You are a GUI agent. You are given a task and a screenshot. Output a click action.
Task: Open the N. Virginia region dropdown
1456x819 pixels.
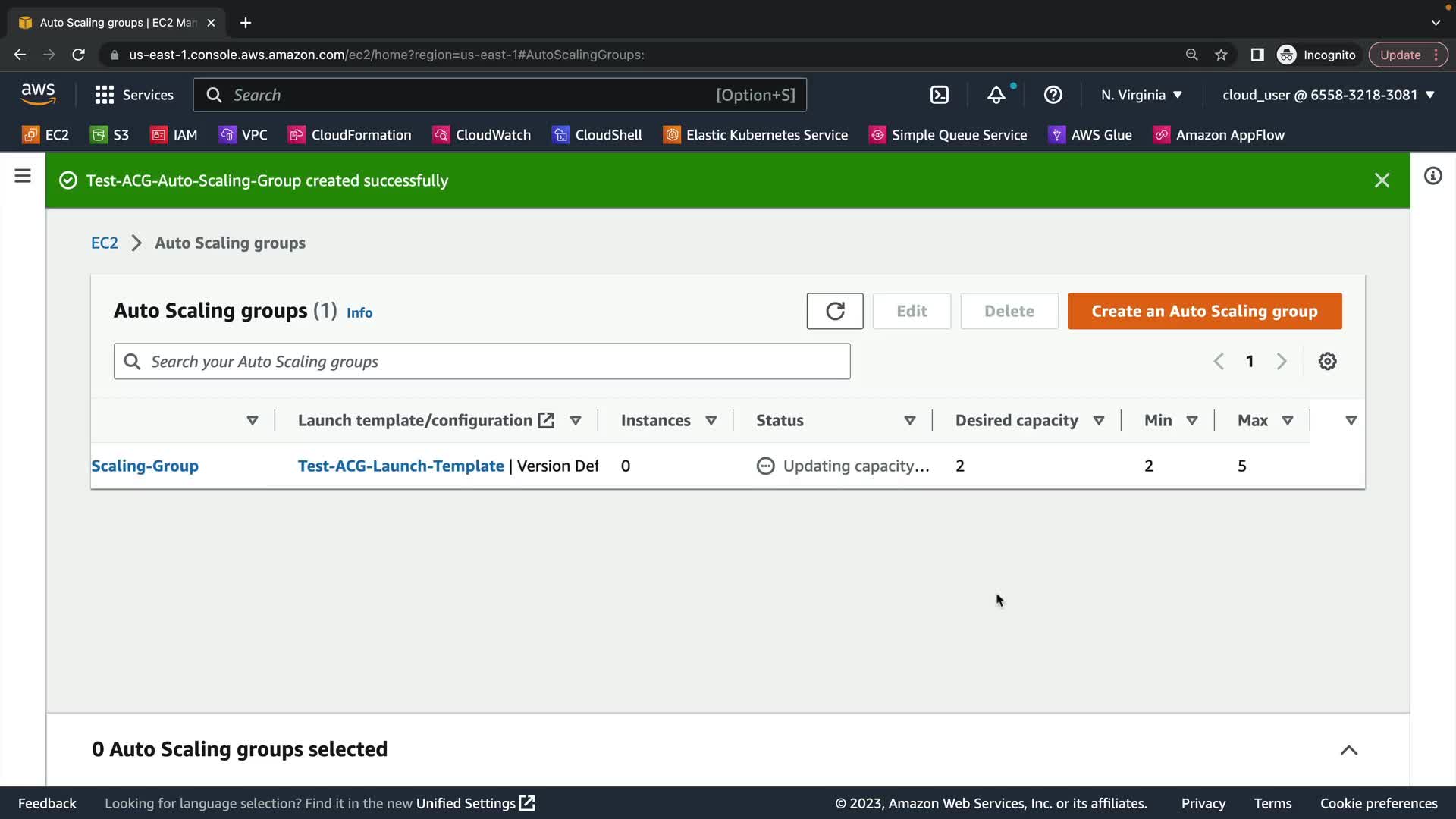[x=1141, y=95]
